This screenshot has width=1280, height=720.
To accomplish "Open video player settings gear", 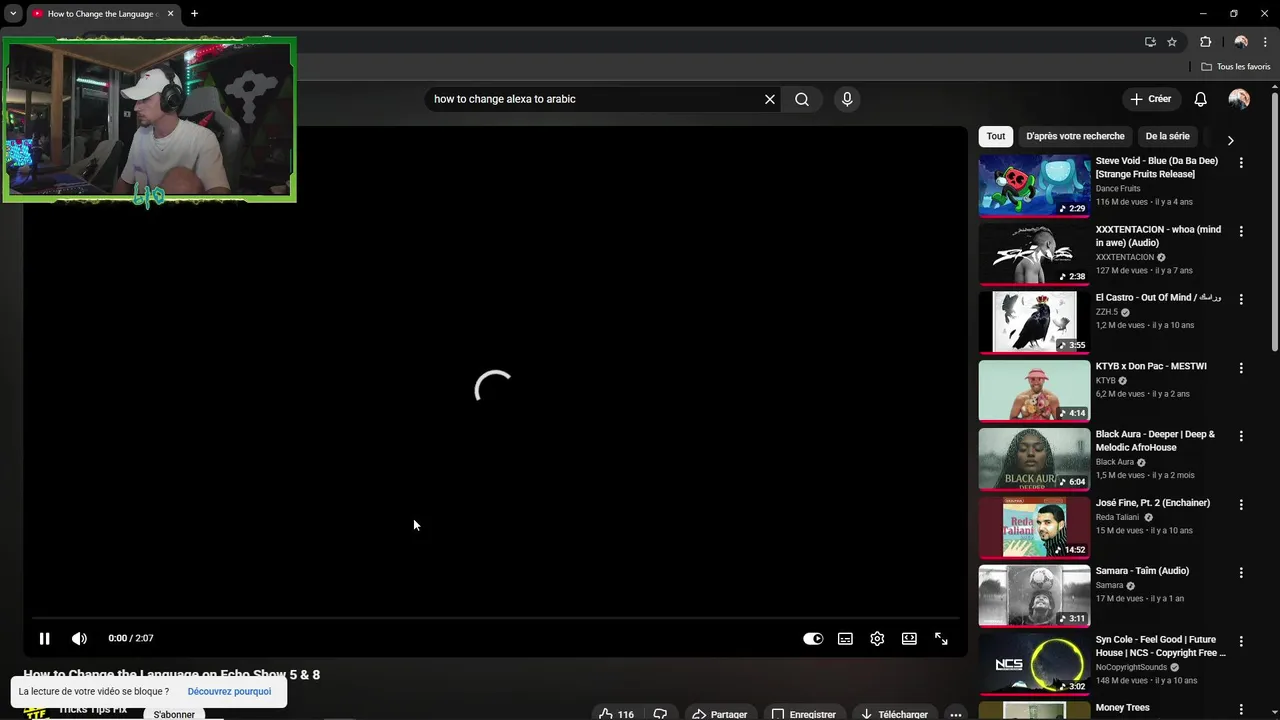I will tap(877, 639).
